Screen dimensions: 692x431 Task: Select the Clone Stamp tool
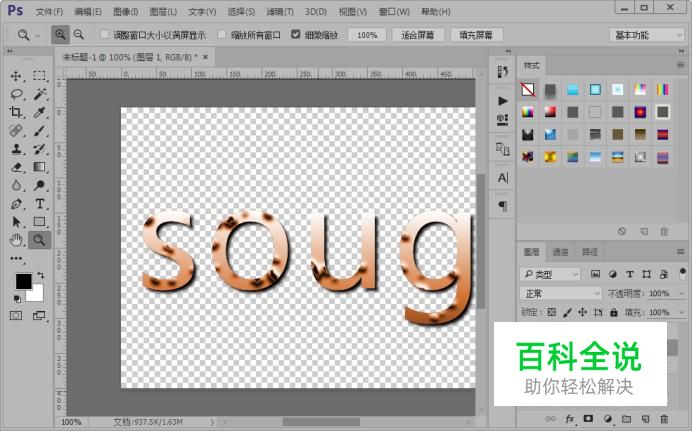pos(16,149)
